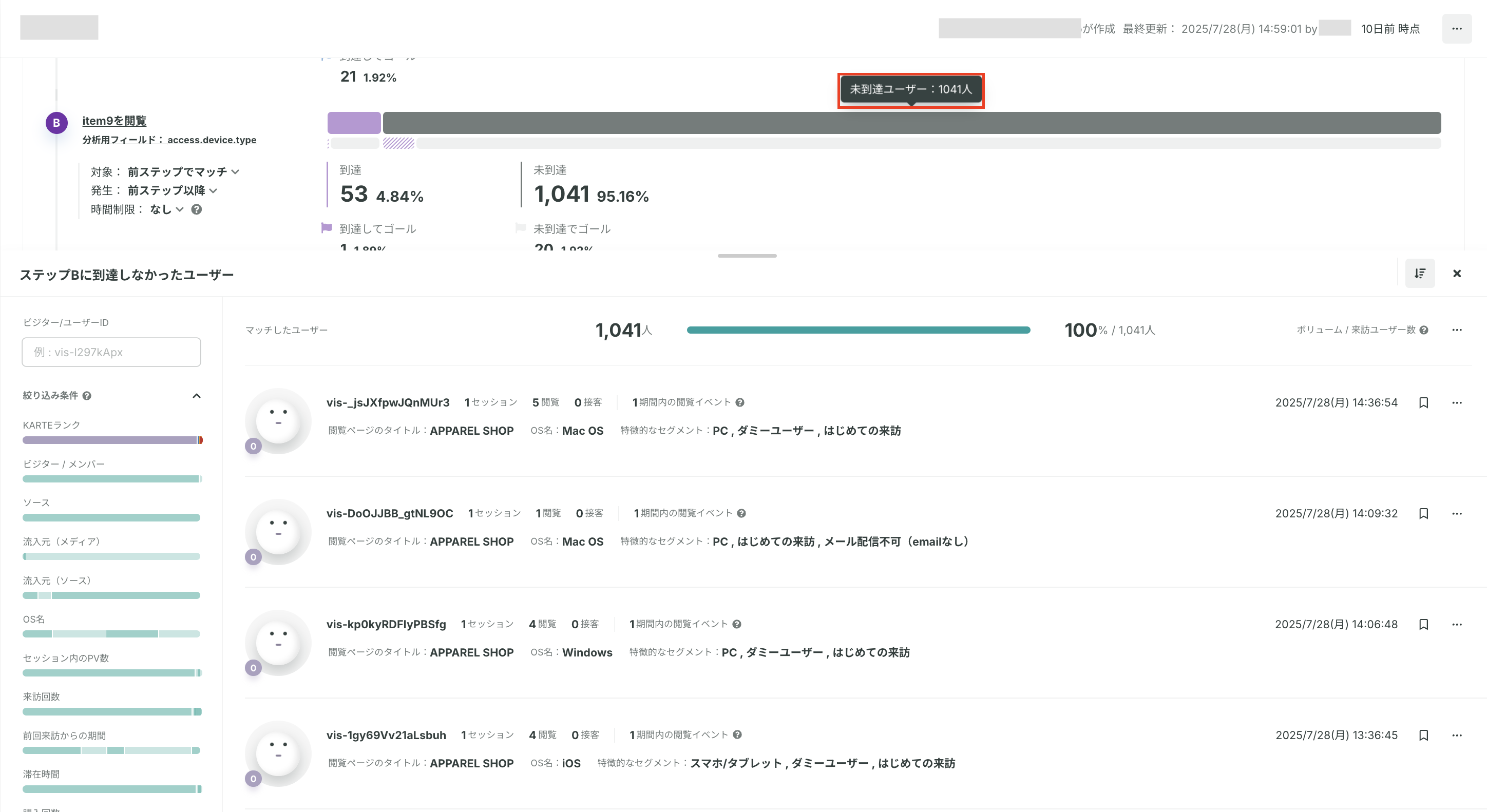Click the OS名 filter bar
This screenshot has height=812, width=1487.
[x=111, y=634]
